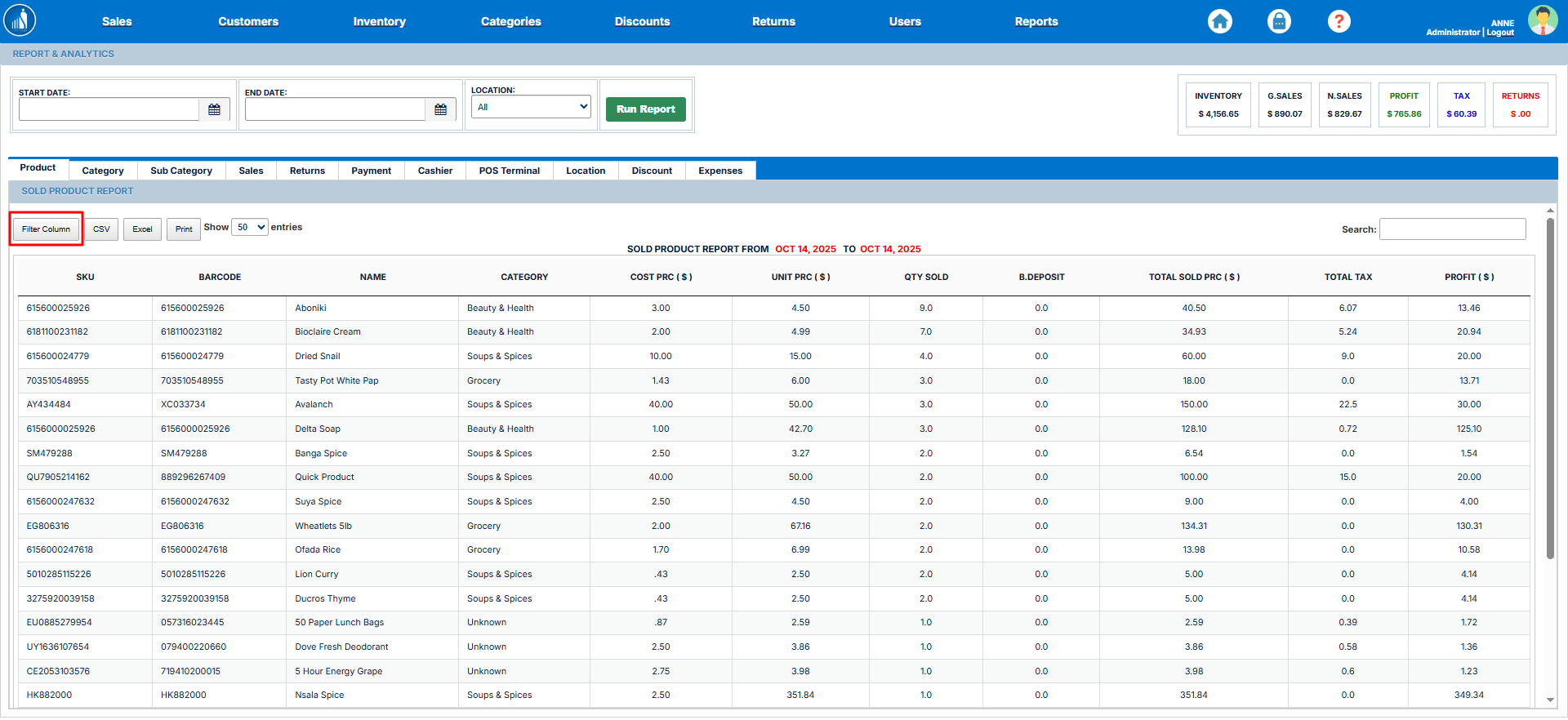Click the home icon in header
Image resolution: width=1568 pixels, height=720 pixels.
(x=1220, y=21)
